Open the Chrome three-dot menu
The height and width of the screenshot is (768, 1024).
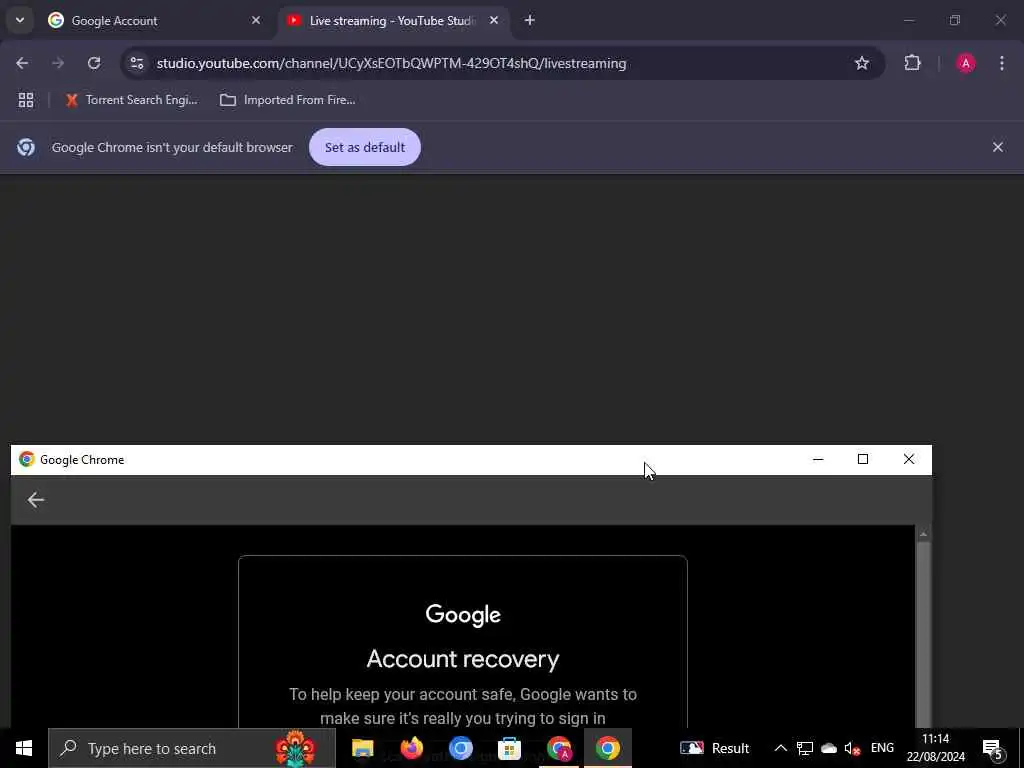point(1002,63)
